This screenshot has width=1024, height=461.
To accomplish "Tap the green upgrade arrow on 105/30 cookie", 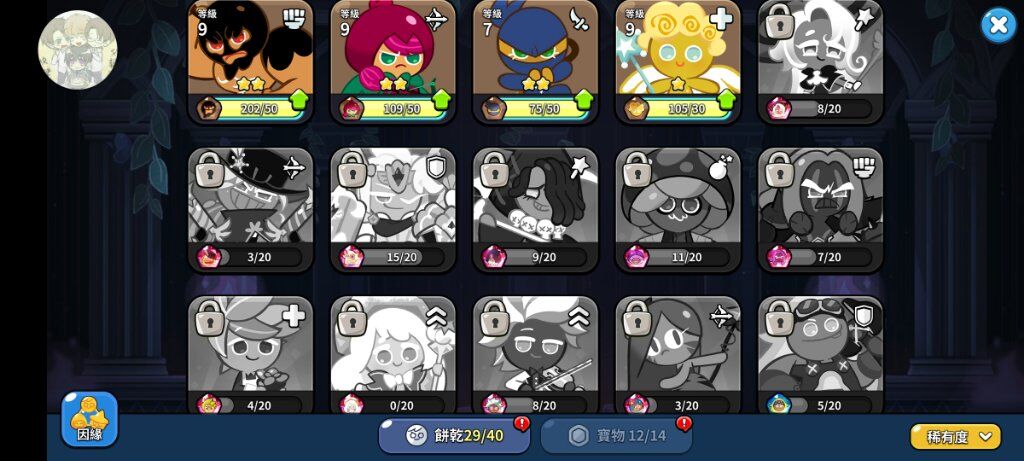I will tap(726, 101).
